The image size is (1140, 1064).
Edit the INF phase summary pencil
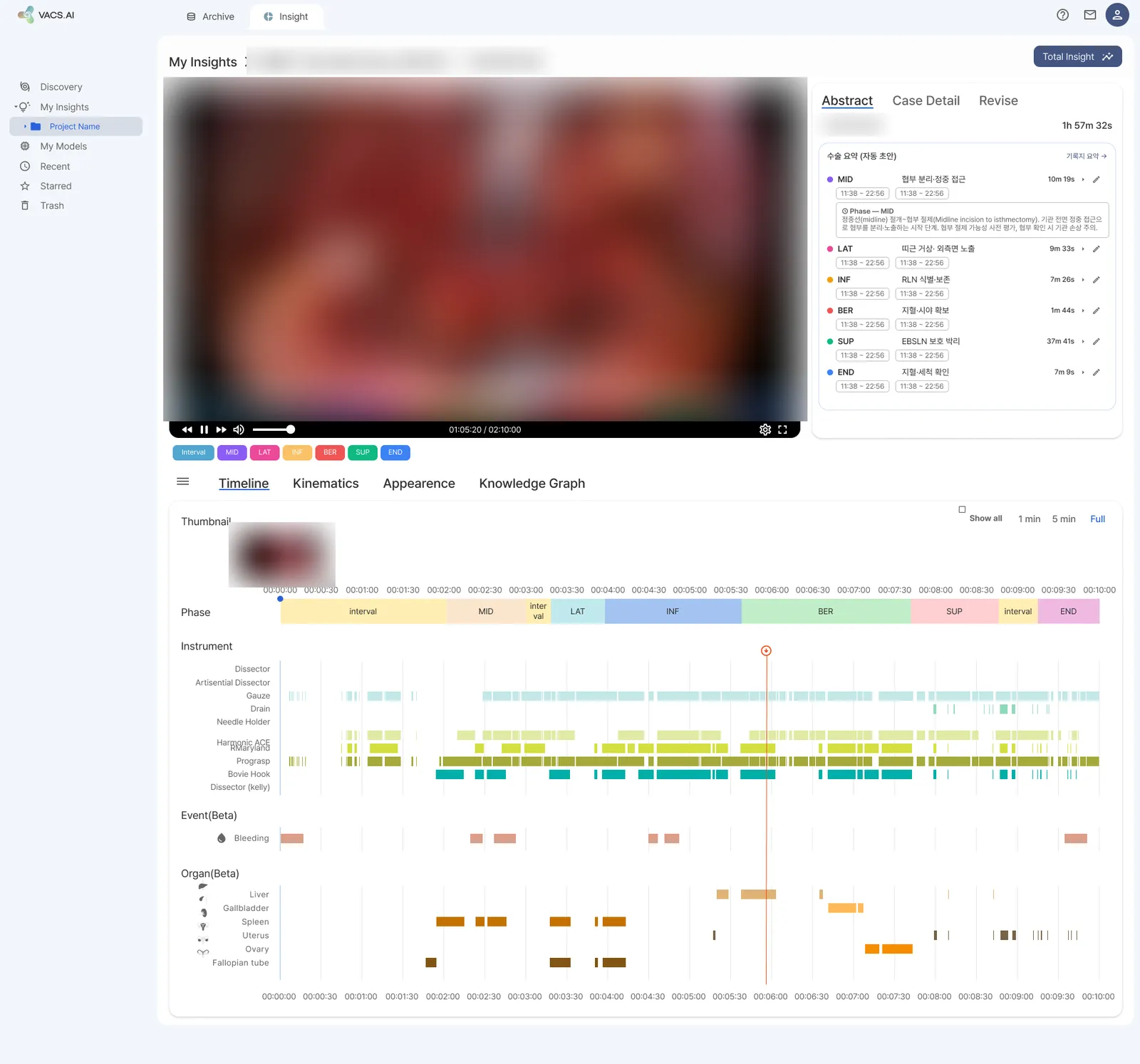1097,280
